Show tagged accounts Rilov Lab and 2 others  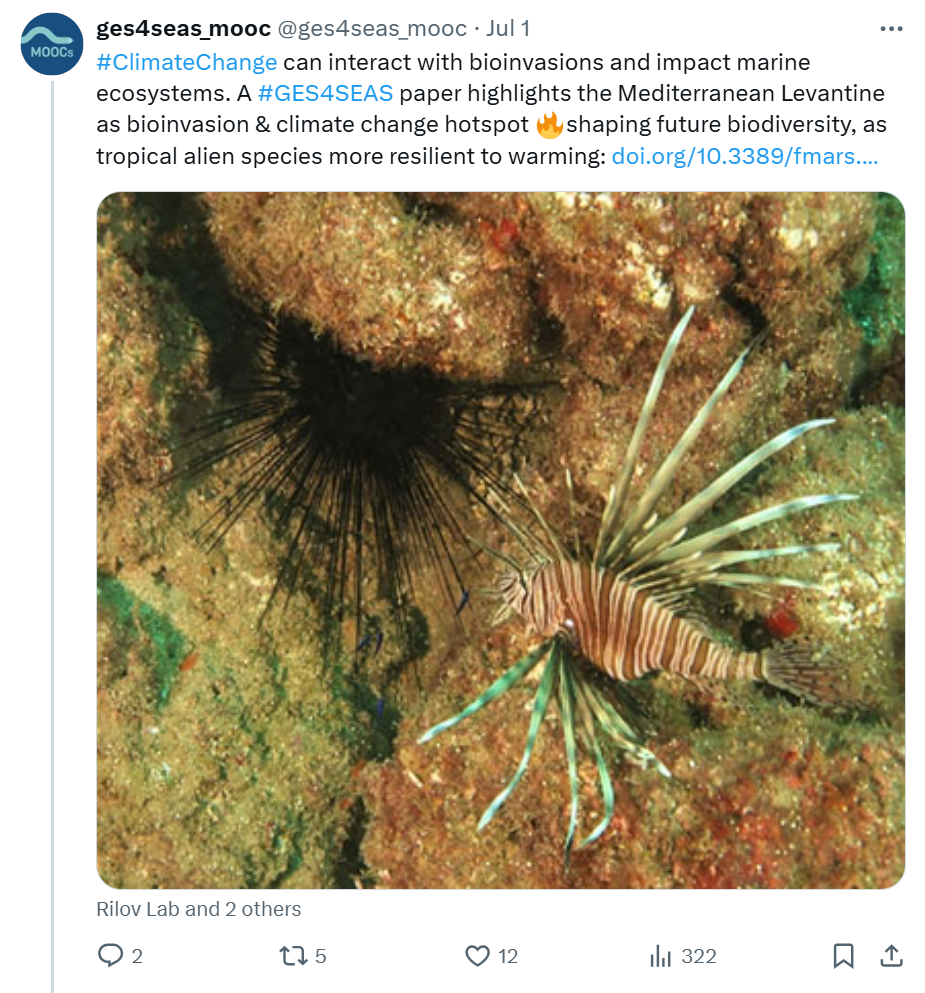point(199,909)
